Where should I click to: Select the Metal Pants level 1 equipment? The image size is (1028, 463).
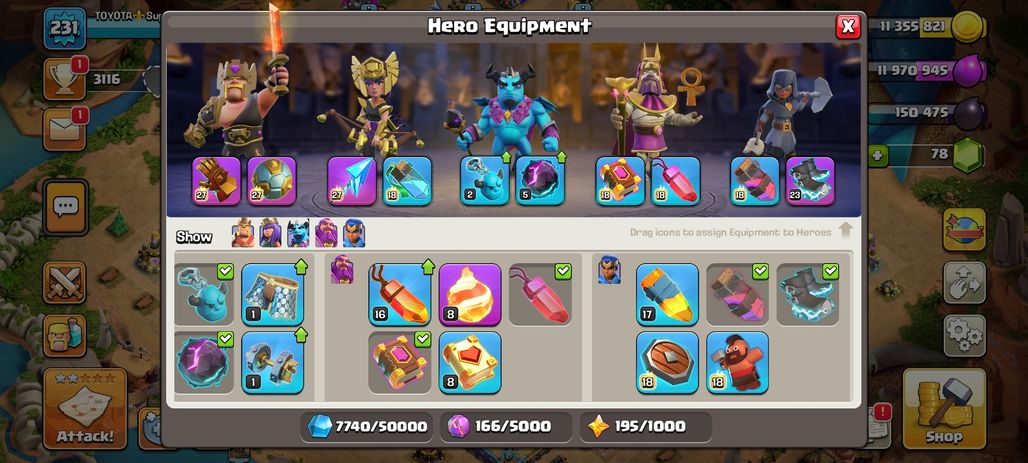coord(272,294)
